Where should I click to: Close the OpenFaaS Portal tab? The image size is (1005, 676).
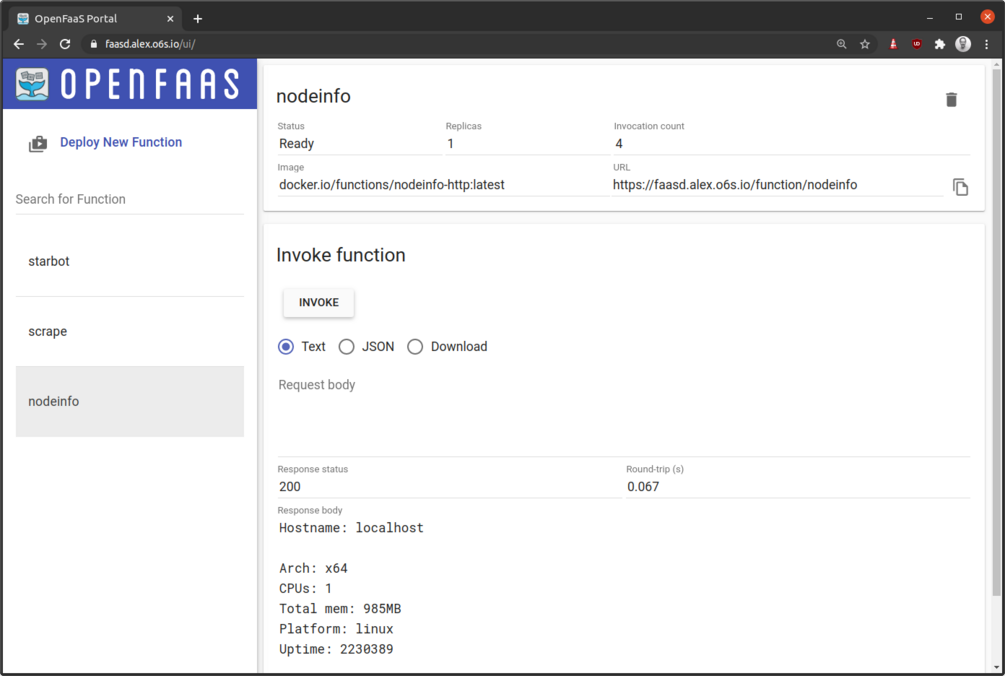point(170,19)
